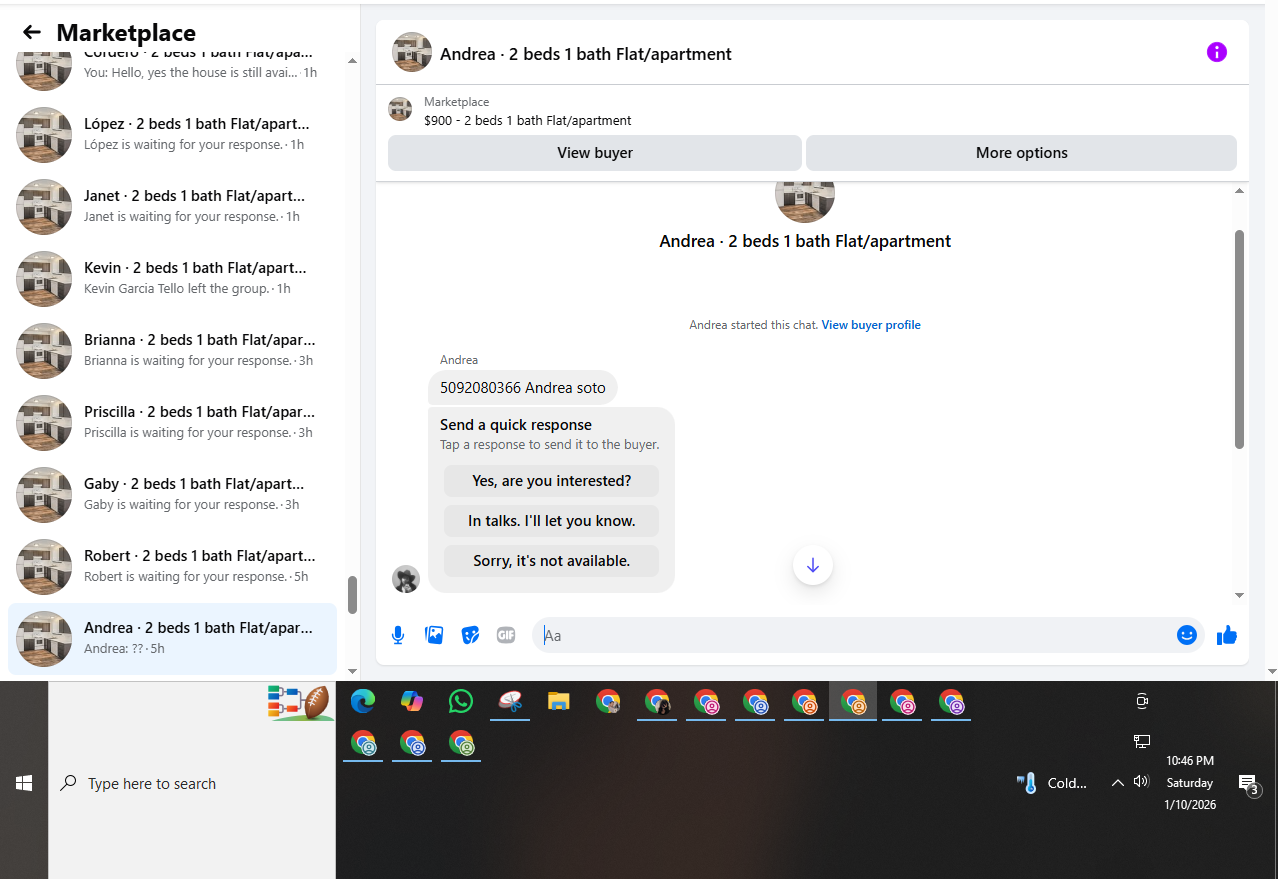Click the chat scrollbar up arrow

pyautogui.click(x=1240, y=190)
